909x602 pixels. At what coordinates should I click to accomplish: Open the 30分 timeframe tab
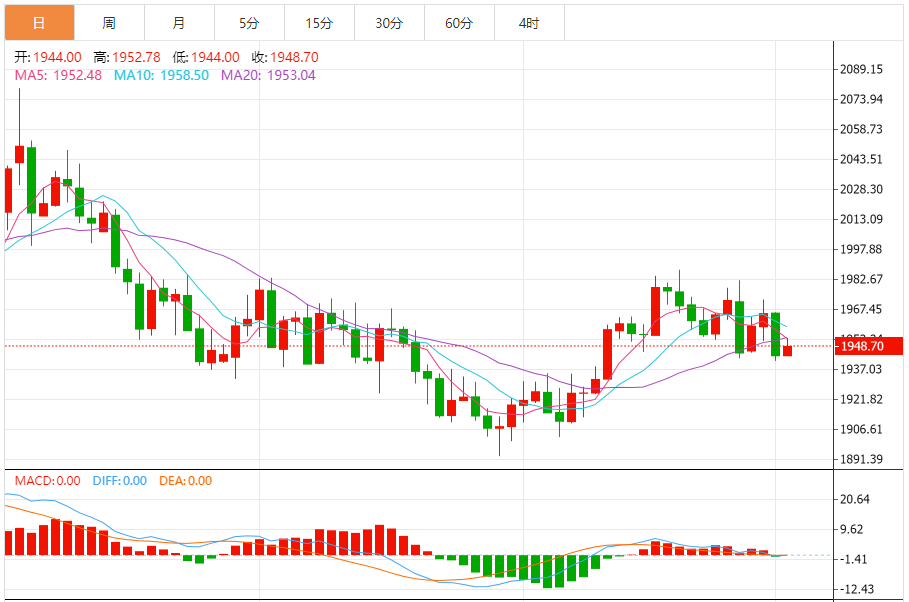coord(389,23)
